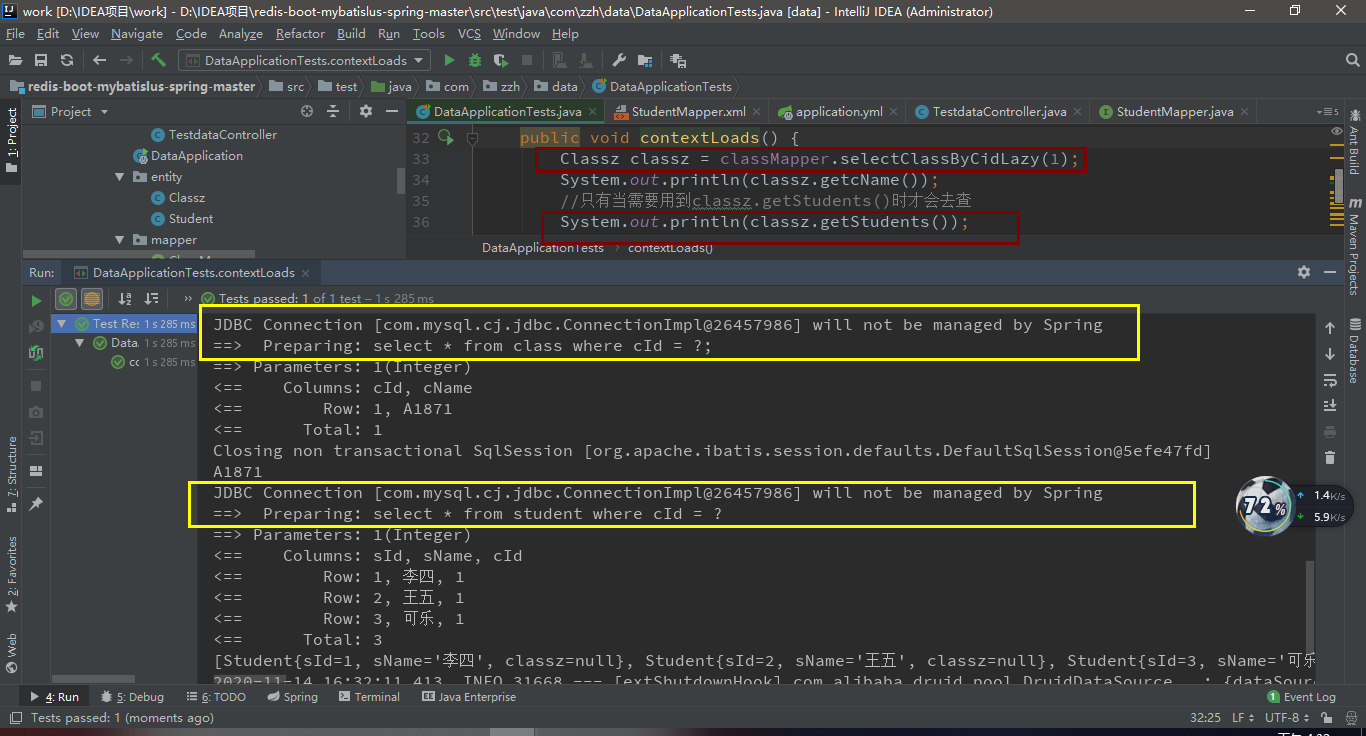Pin the Run tab with pin icon
The height and width of the screenshot is (736, 1366).
[x=36, y=504]
